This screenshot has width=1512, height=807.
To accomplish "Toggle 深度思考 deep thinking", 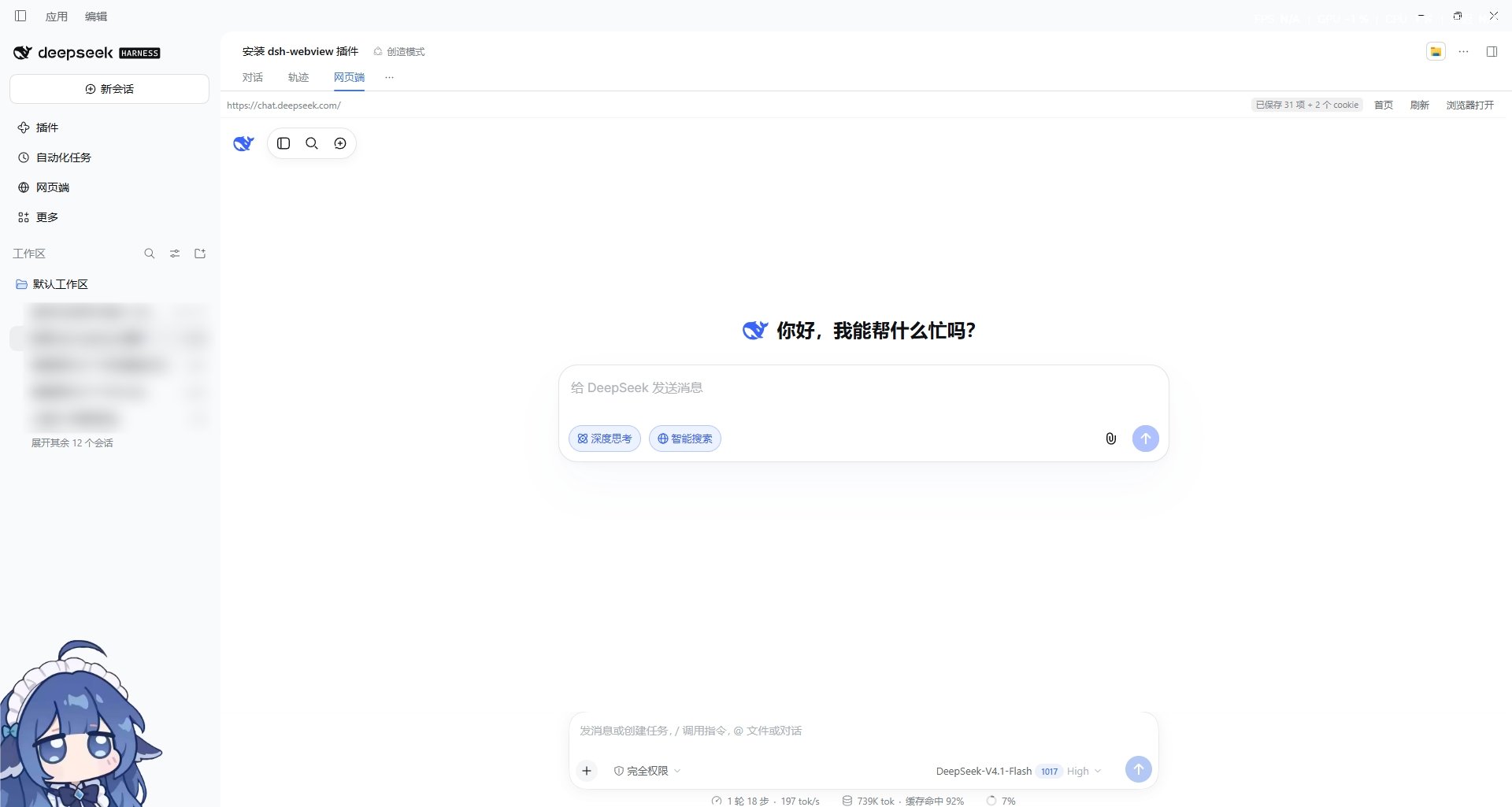I will click(605, 439).
